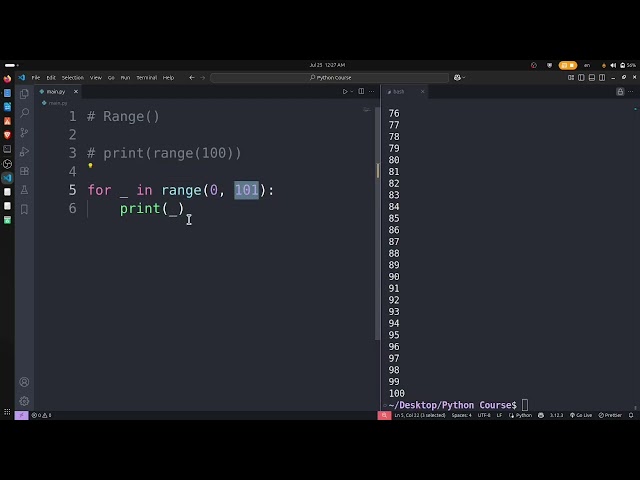Toggle the primary side bar
Viewport: 640px width, 480px height.
(581, 78)
